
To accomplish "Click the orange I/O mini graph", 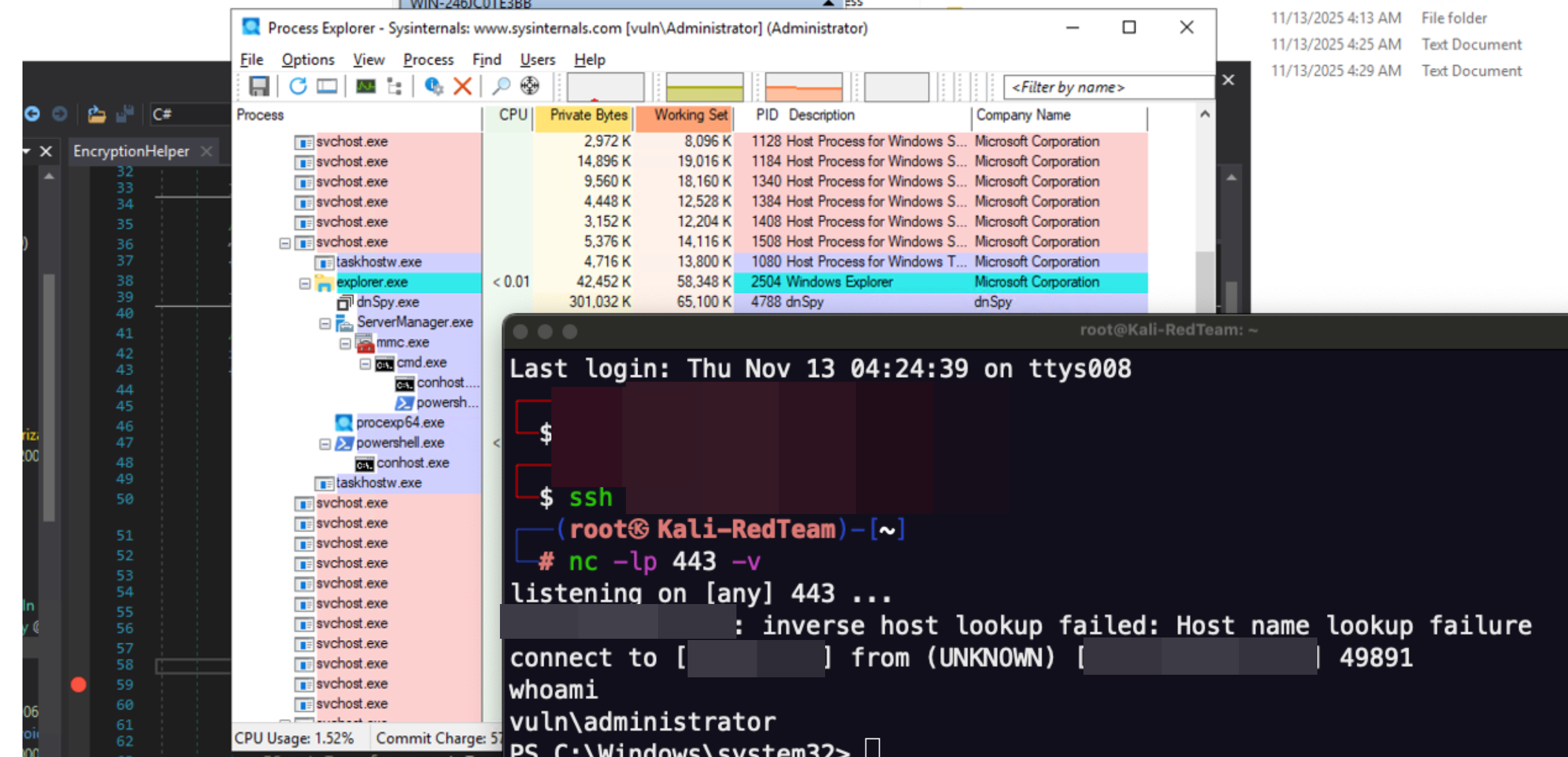I will tap(803, 87).
